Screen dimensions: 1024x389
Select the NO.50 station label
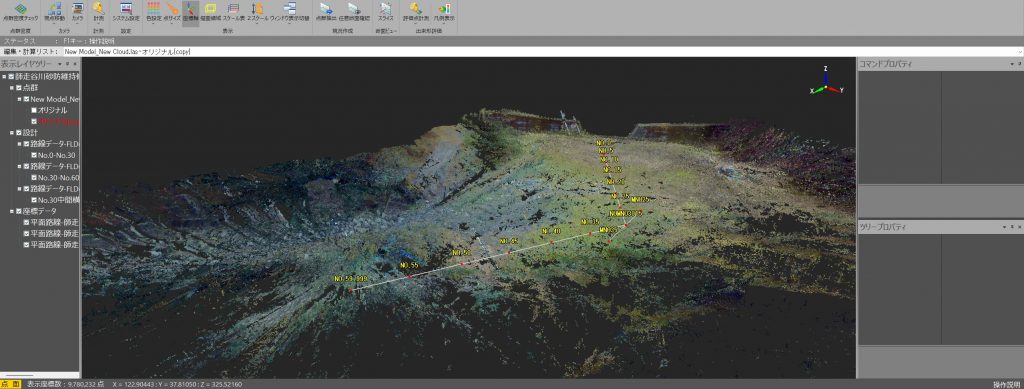pos(462,253)
